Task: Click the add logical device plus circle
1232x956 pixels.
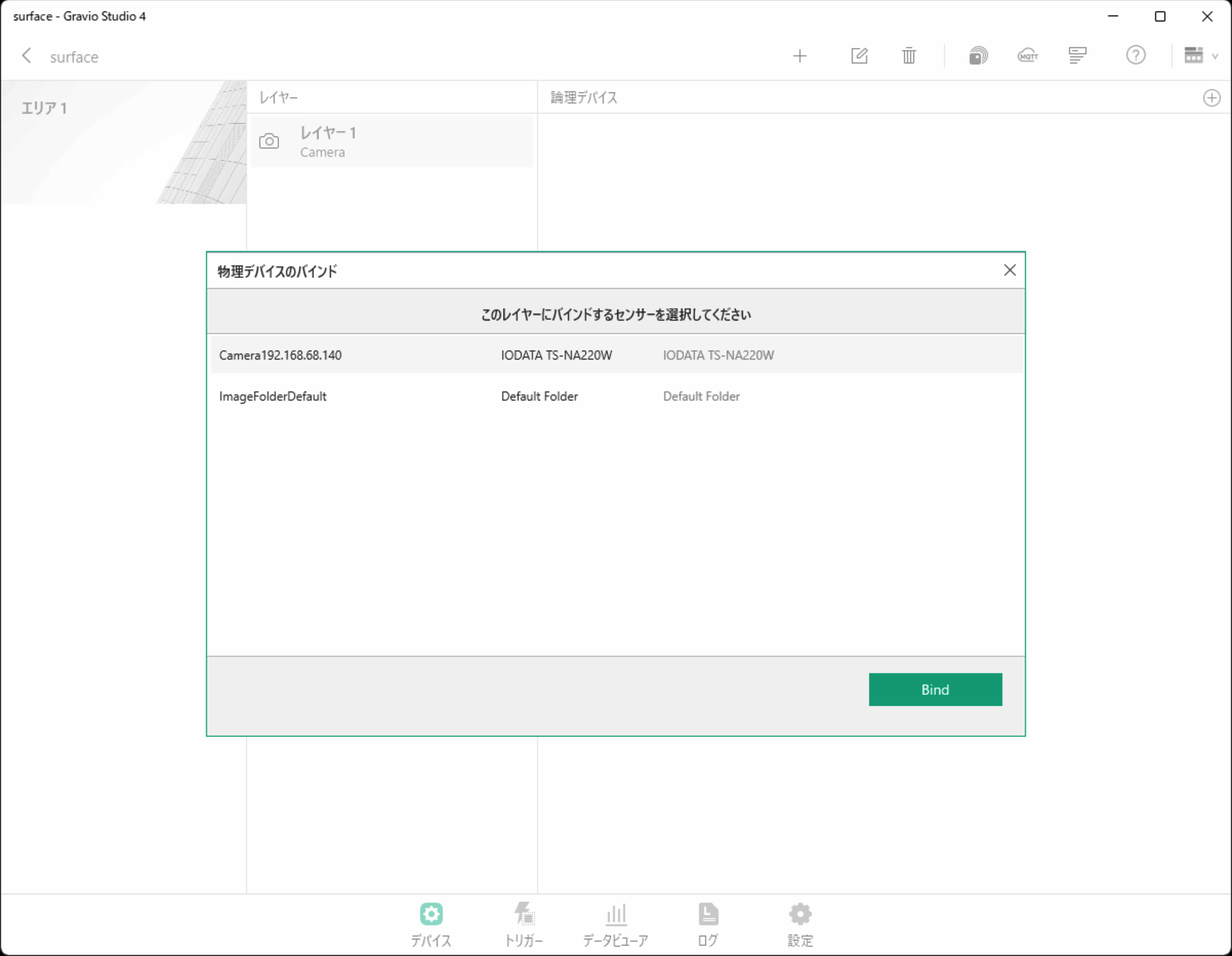Action: (1211, 97)
